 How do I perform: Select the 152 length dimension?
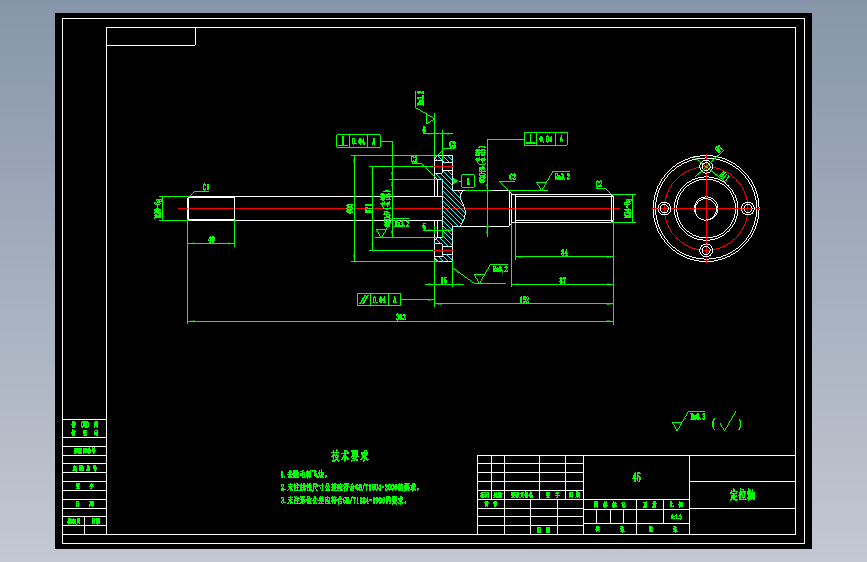pos(524,299)
